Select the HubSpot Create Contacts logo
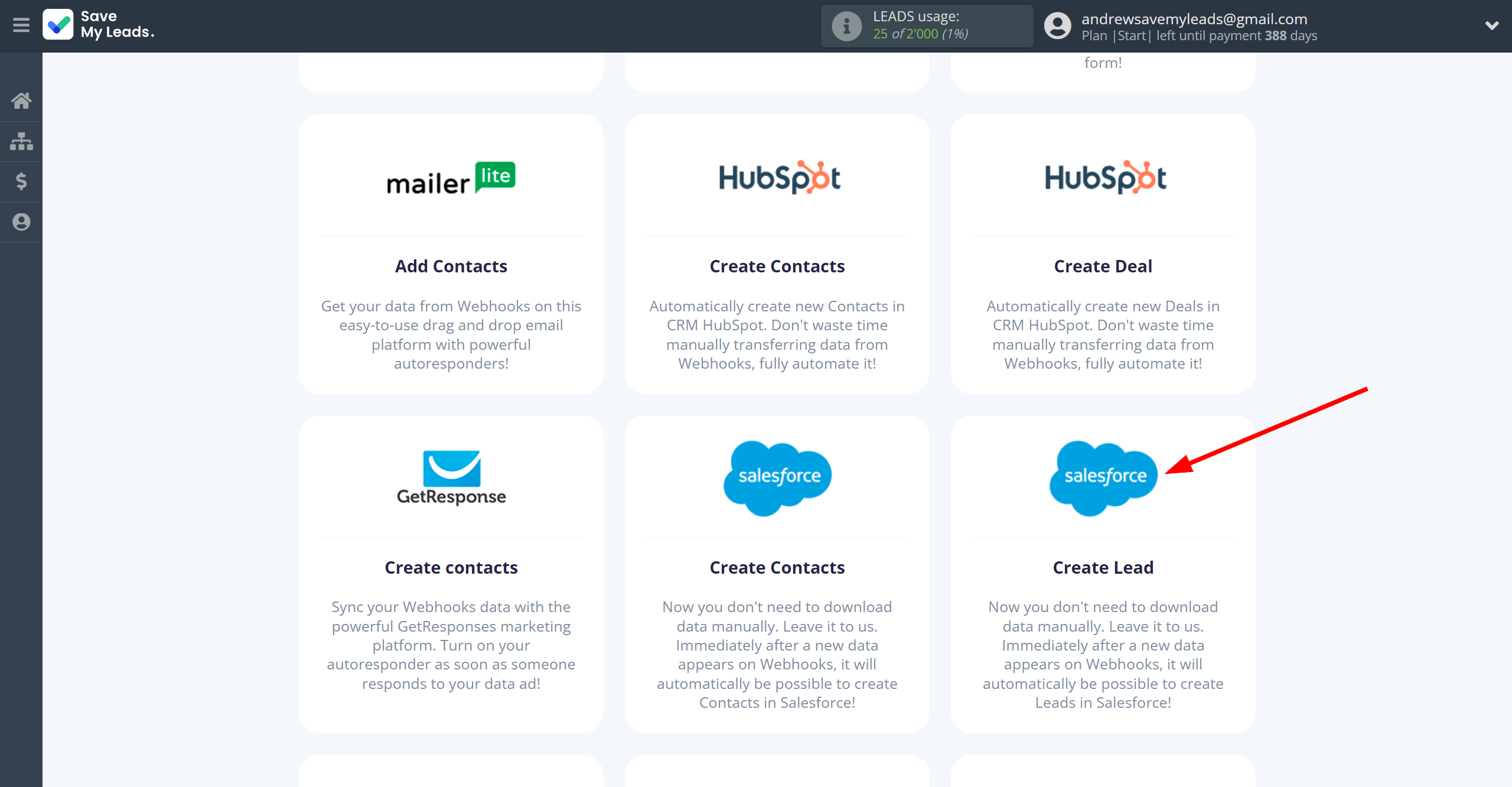 pos(779,177)
